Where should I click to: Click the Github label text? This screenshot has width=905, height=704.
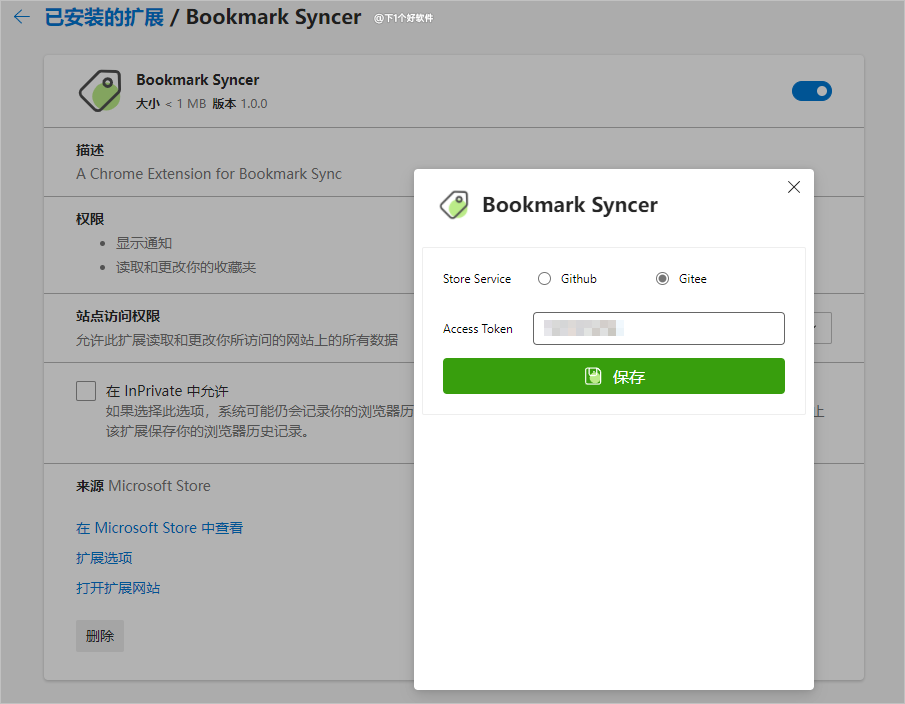click(x=578, y=279)
